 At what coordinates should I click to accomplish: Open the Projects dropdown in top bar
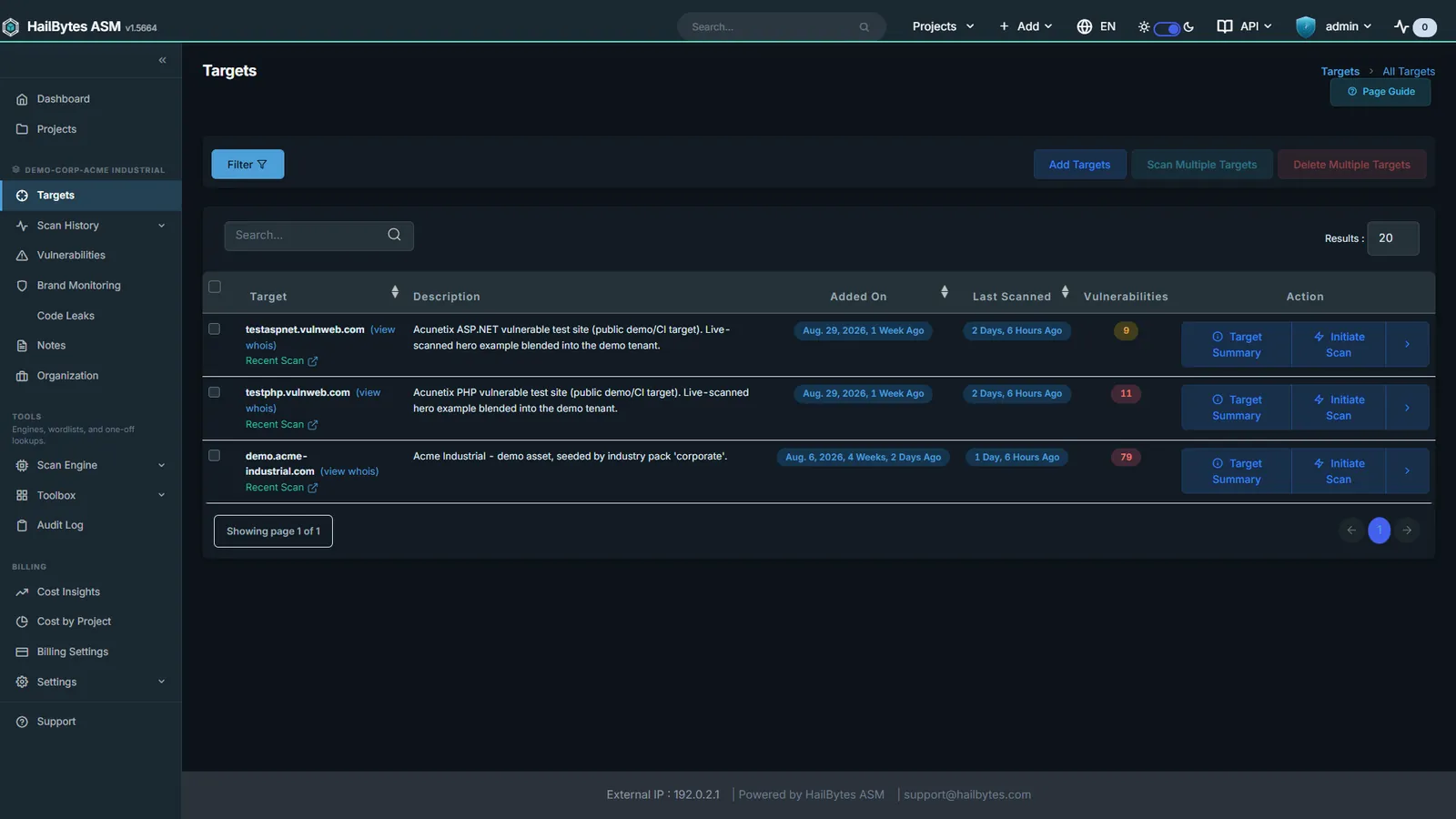coord(943,26)
